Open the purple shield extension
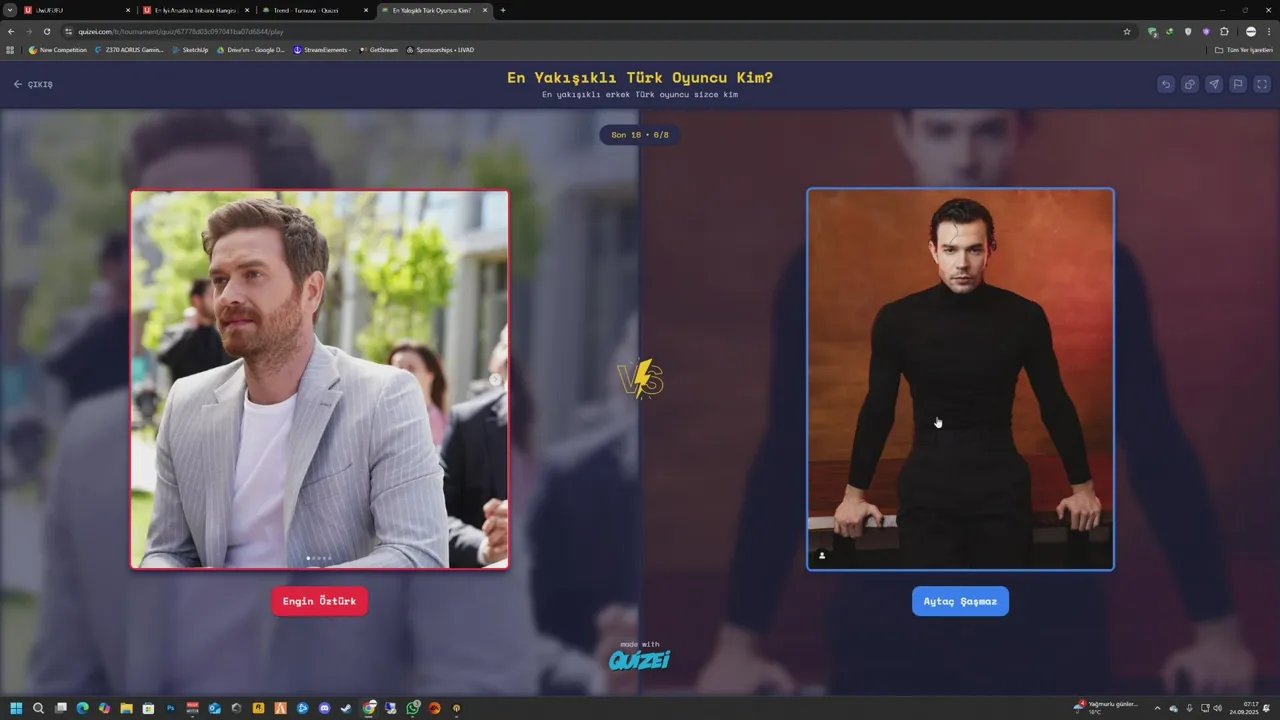The height and width of the screenshot is (720, 1280). click(x=1206, y=31)
